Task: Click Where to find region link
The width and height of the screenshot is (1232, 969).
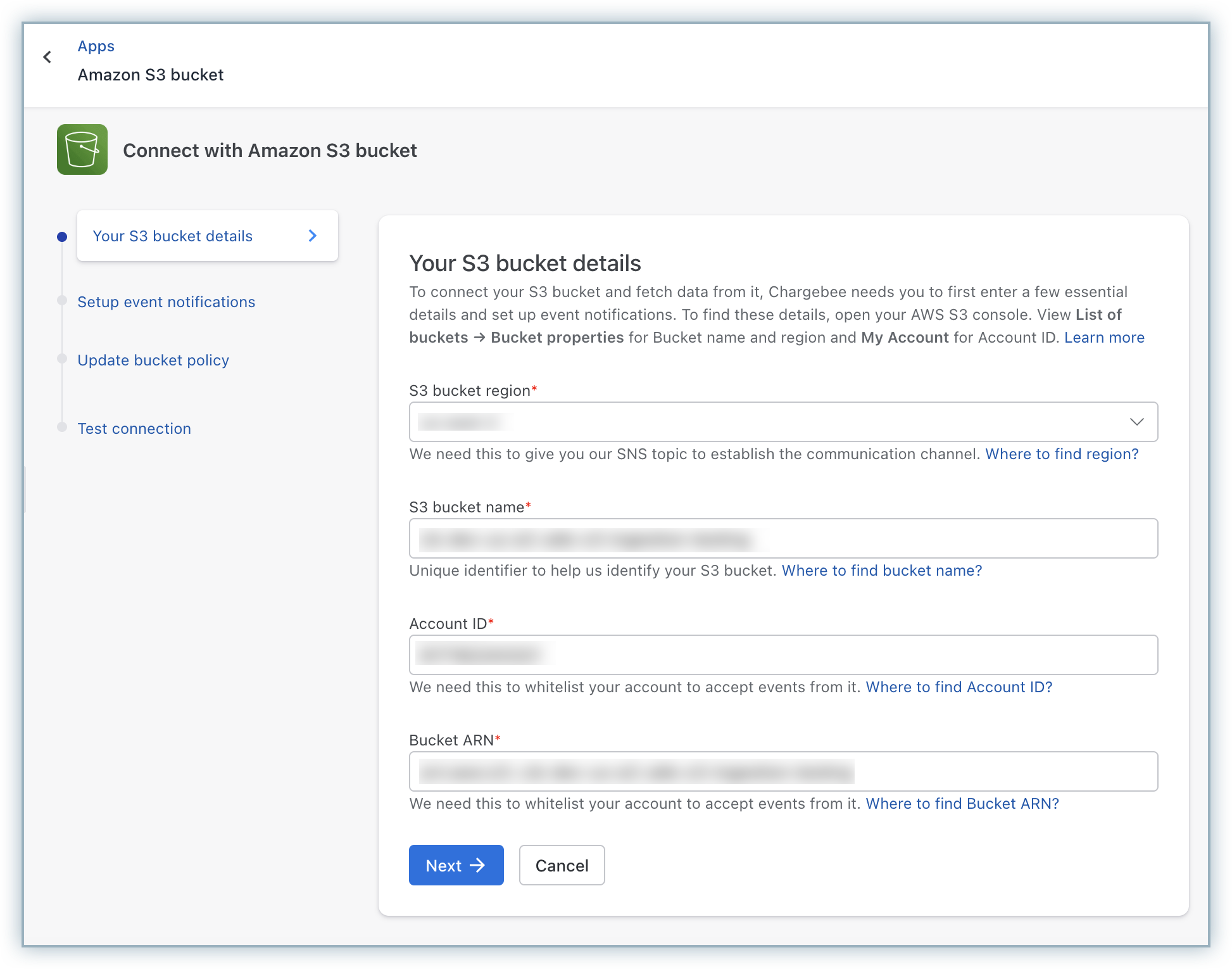Action: pos(1062,454)
